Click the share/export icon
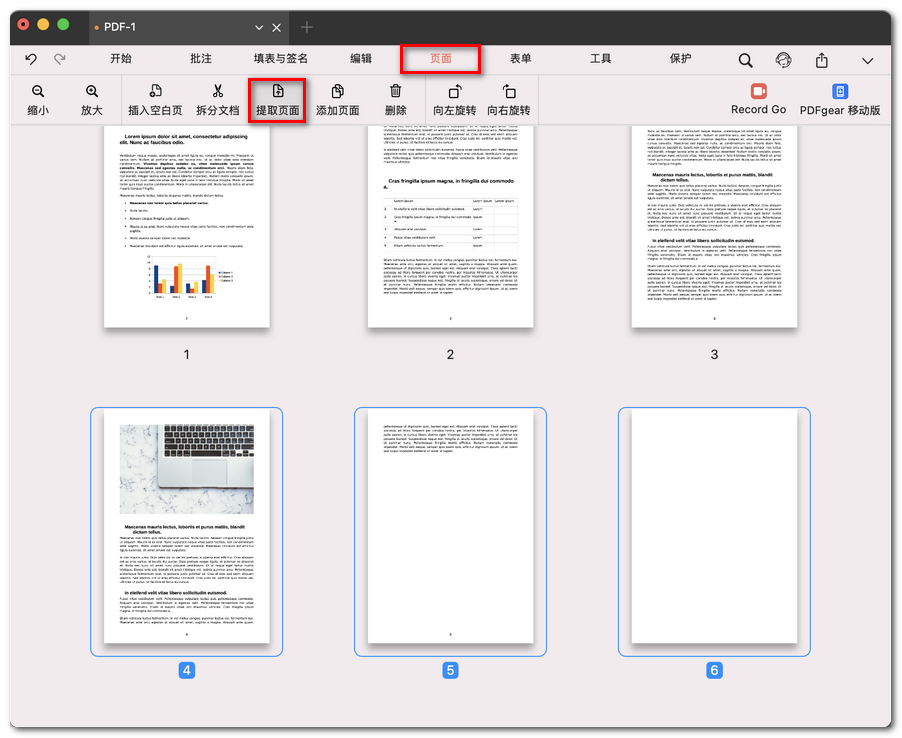 [x=821, y=59]
